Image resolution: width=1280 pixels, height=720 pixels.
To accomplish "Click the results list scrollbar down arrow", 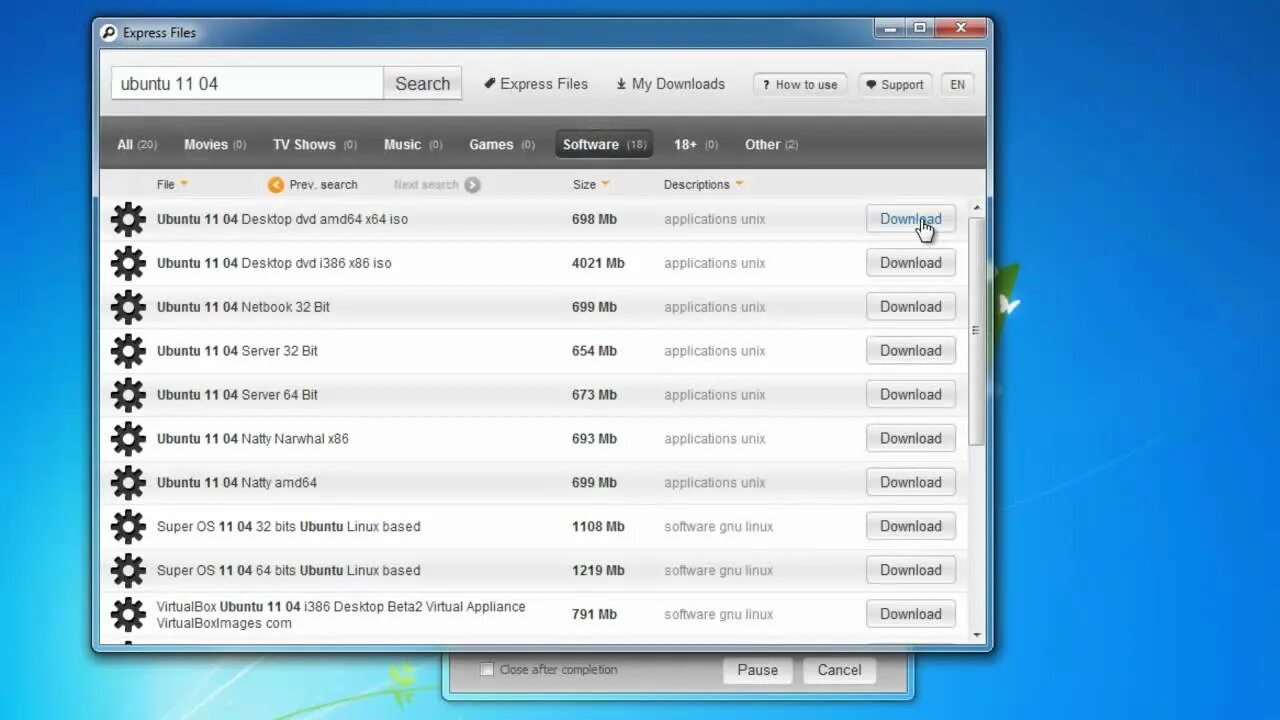I will 977,634.
